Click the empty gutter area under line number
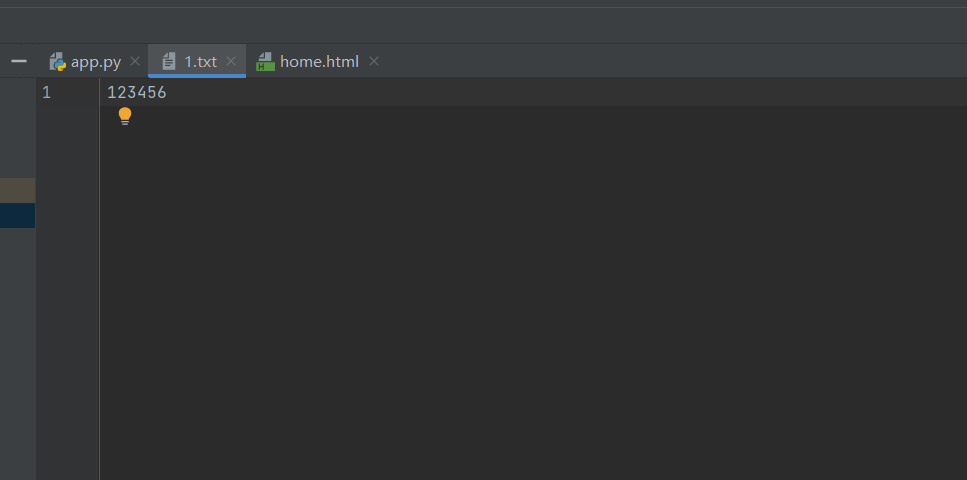Image resolution: width=967 pixels, height=480 pixels. [x=67, y=293]
